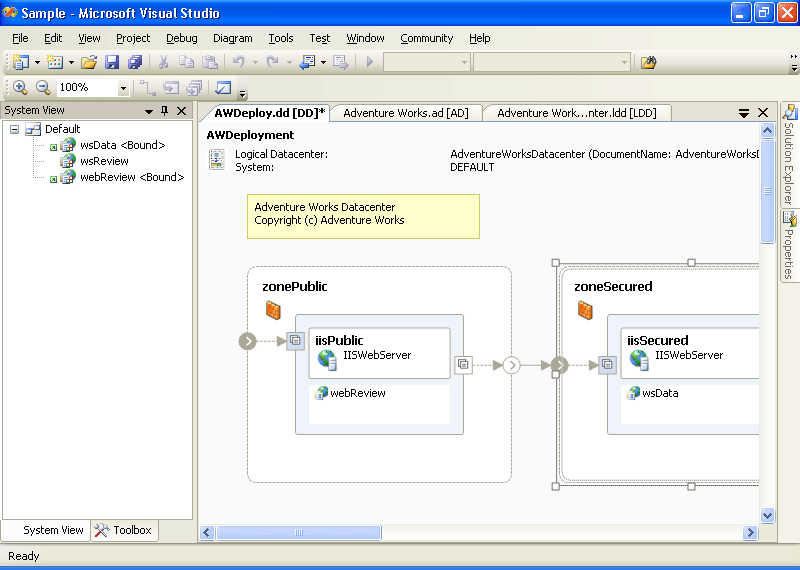Click the Save floppy disk icon

(x=112, y=62)
